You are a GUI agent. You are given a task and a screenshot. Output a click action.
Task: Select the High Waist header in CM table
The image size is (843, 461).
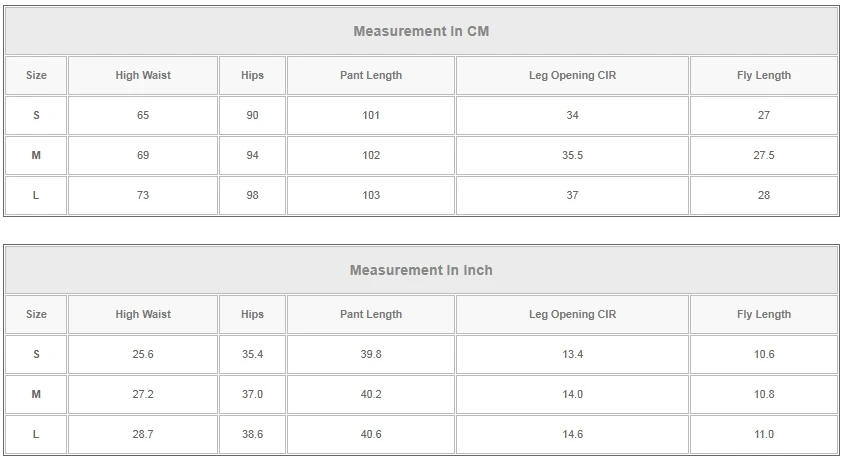pyautogui.click(x=143, y=76)
